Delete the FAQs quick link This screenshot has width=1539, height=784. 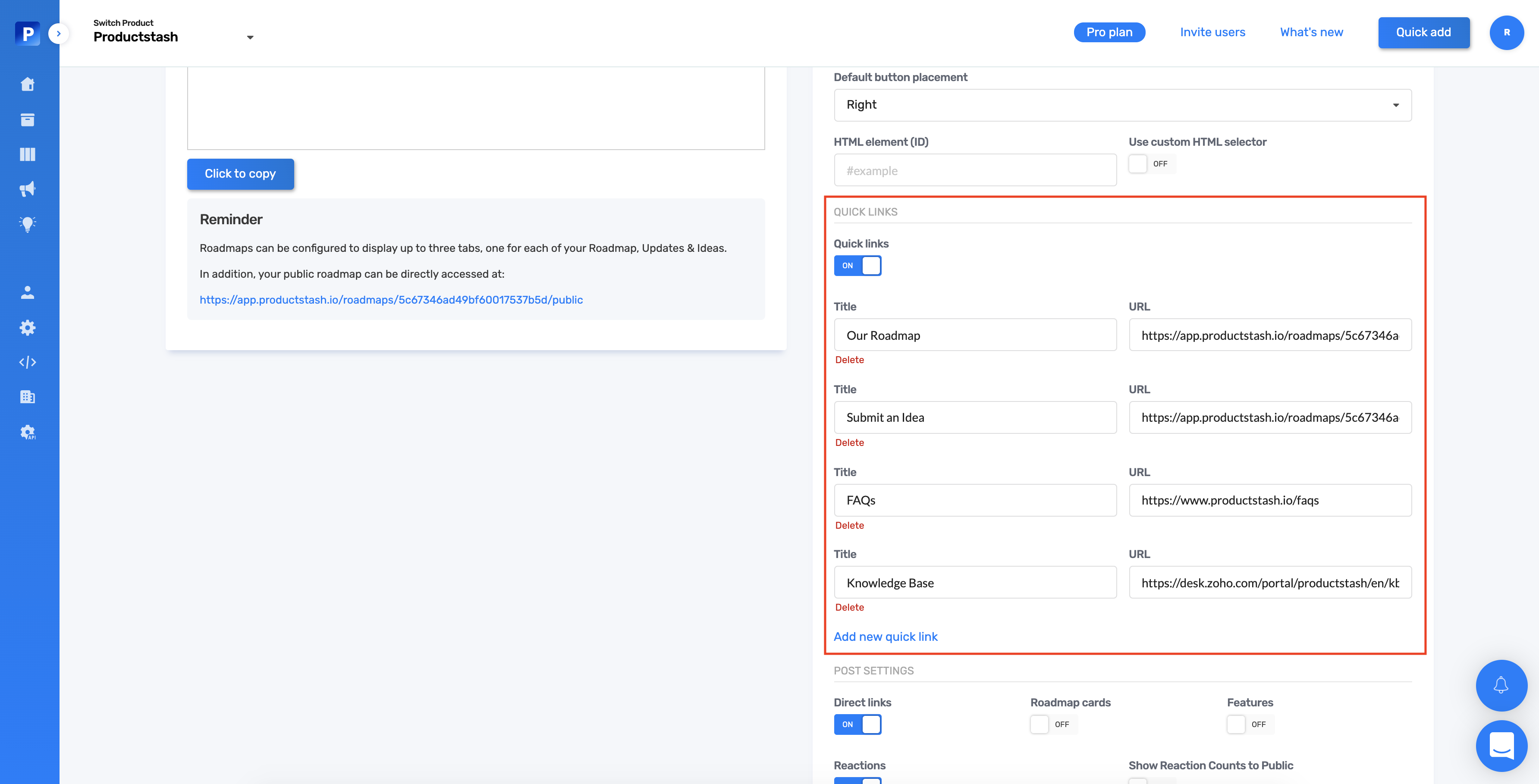[x=849, y=525]
